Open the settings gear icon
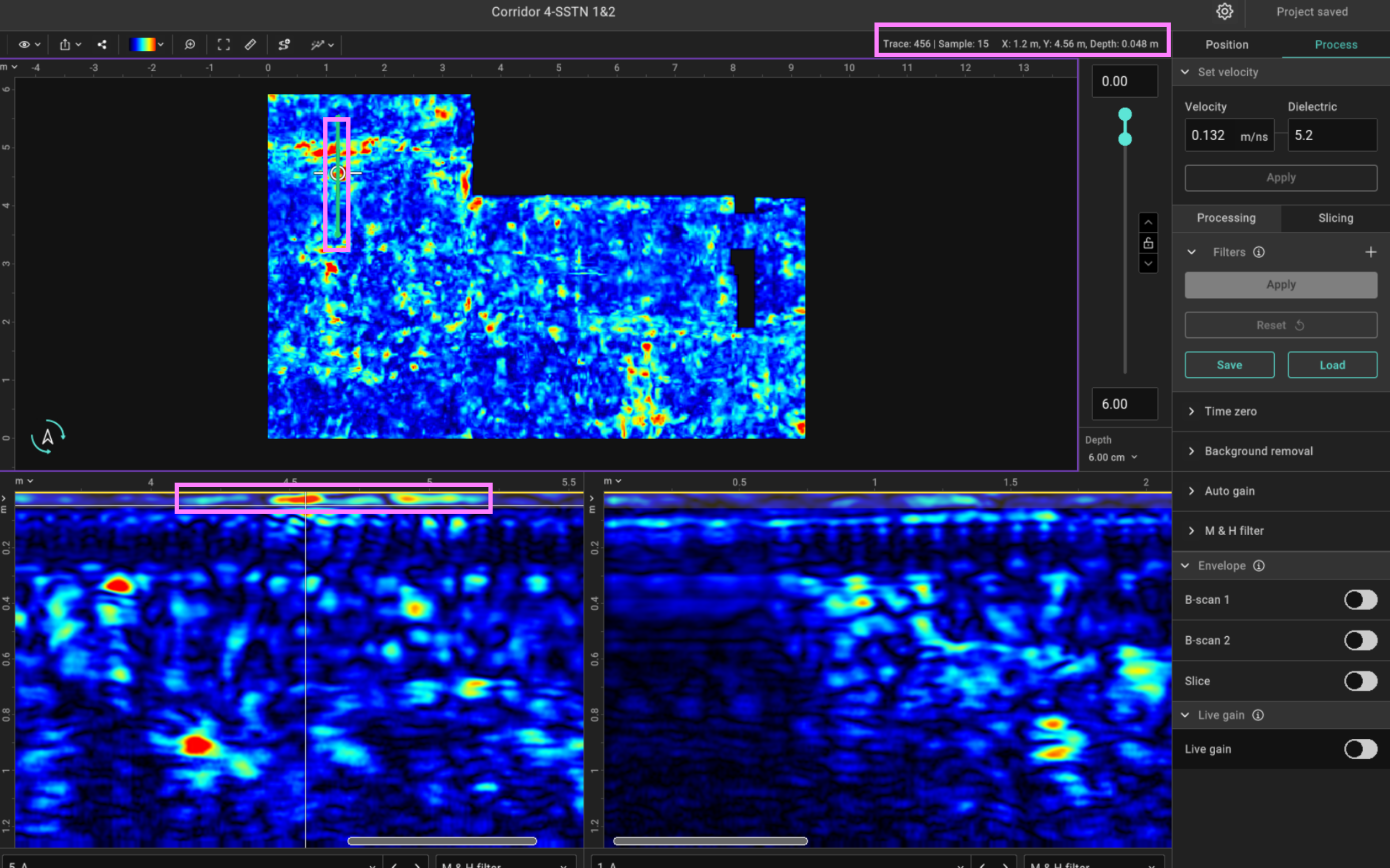 click(x=1224, y=11)
